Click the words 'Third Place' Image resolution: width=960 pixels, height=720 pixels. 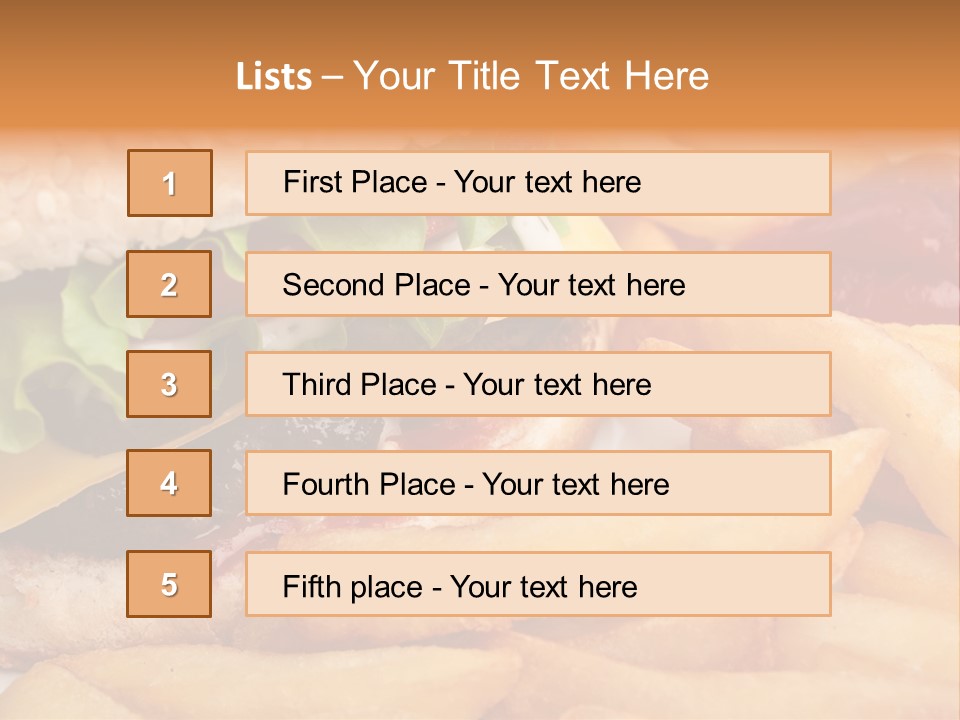[359, 384]
